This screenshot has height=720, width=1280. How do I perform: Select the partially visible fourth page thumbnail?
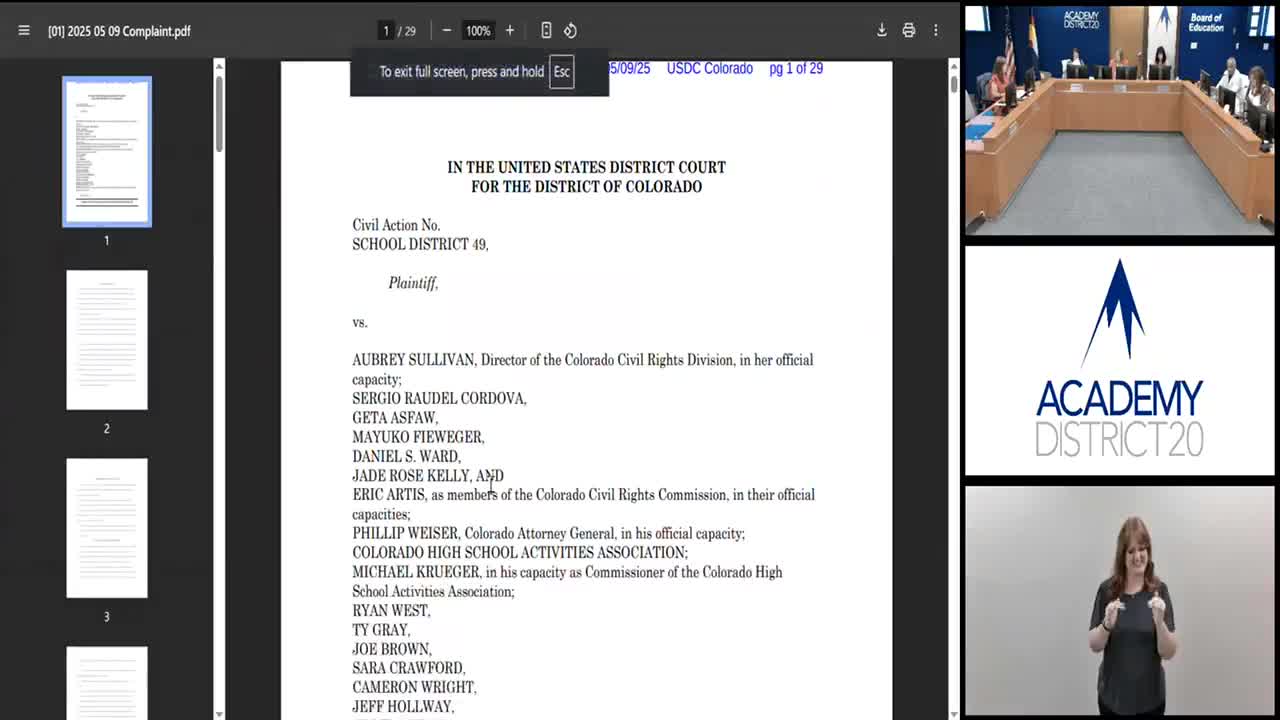coord(107,683)
